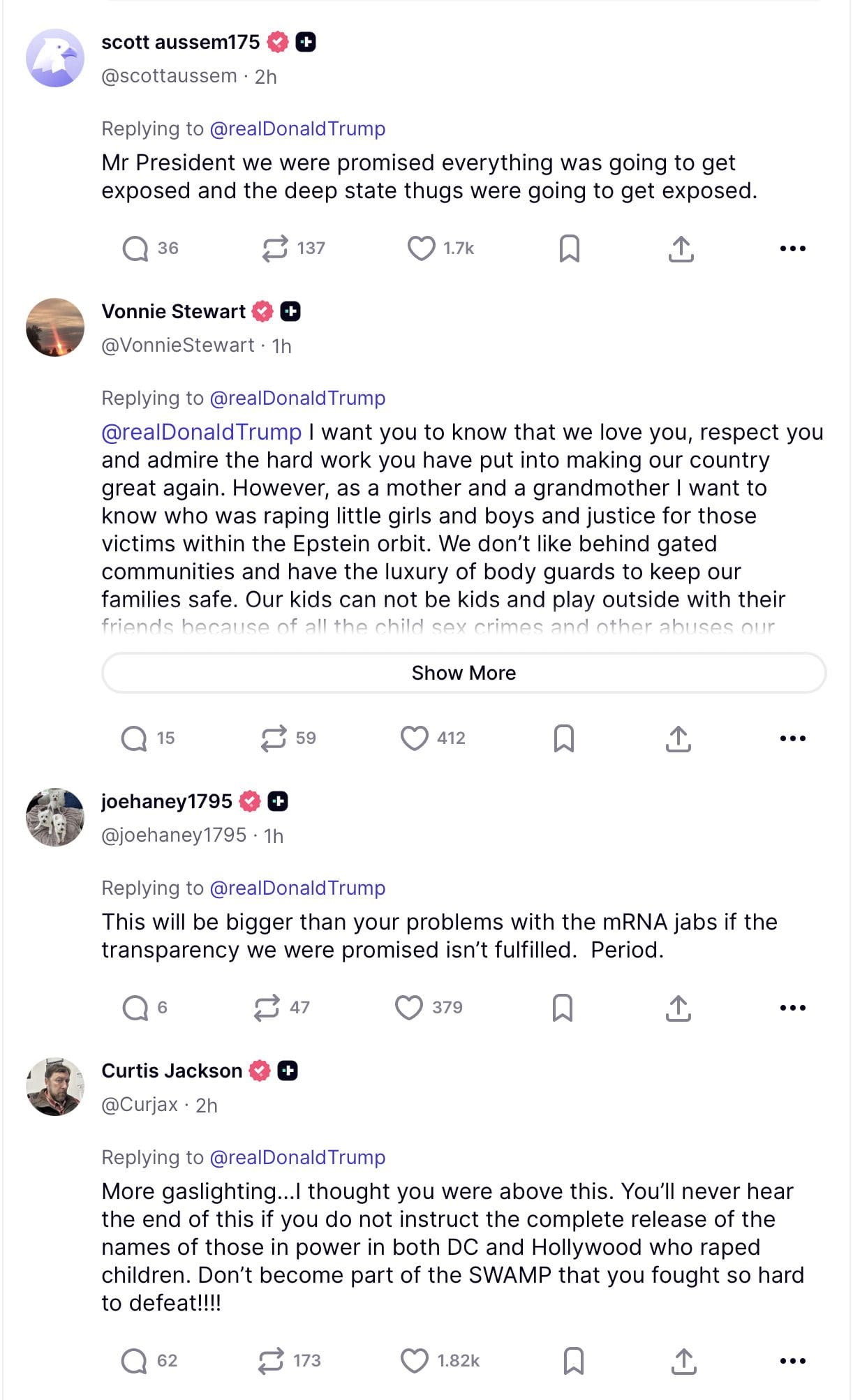Share joehaney1795's post

(678, 1008)
